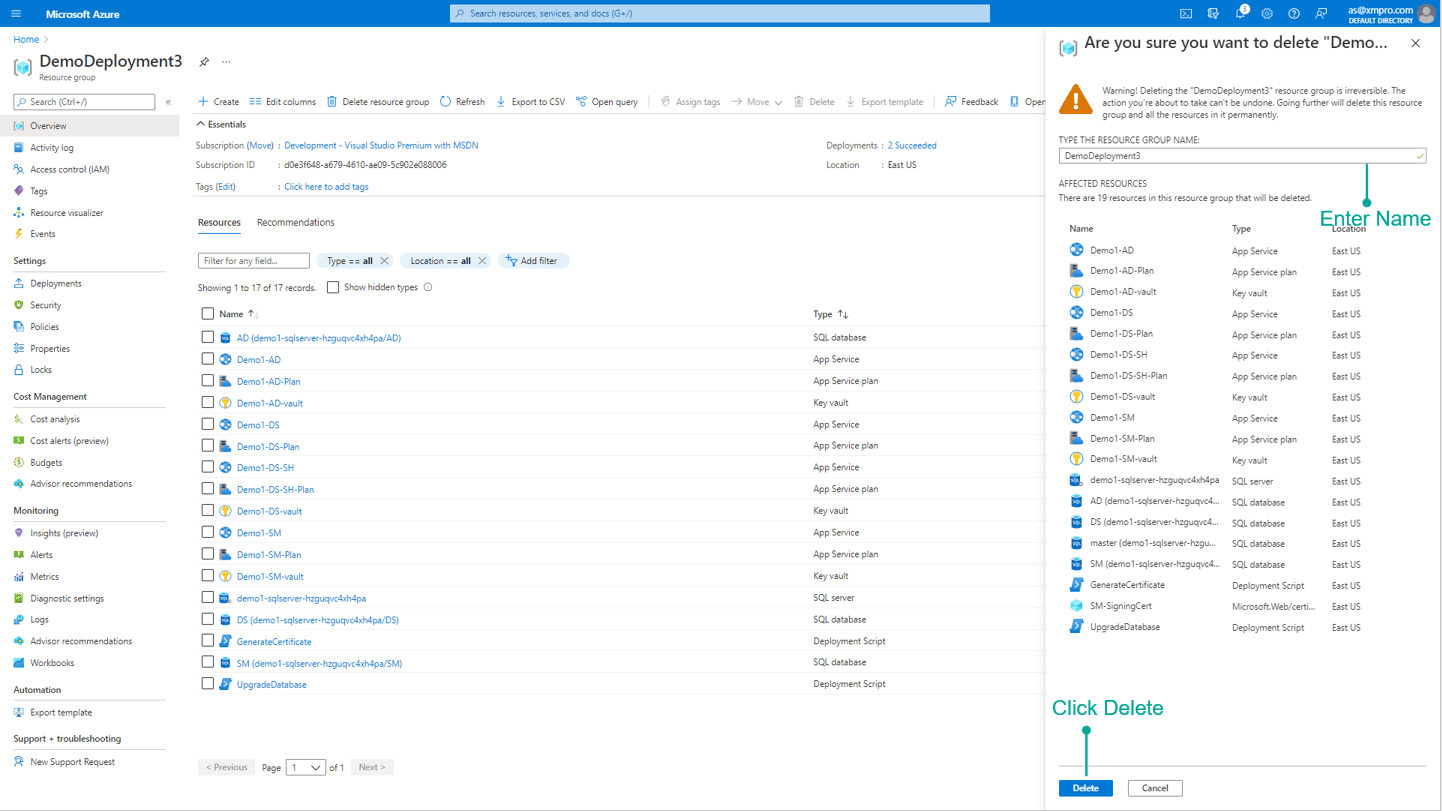Image resolution: width=1442 pixels, height=811 pixels.
Task: Click the Add filter pill
Action: [x=533, y=261]
